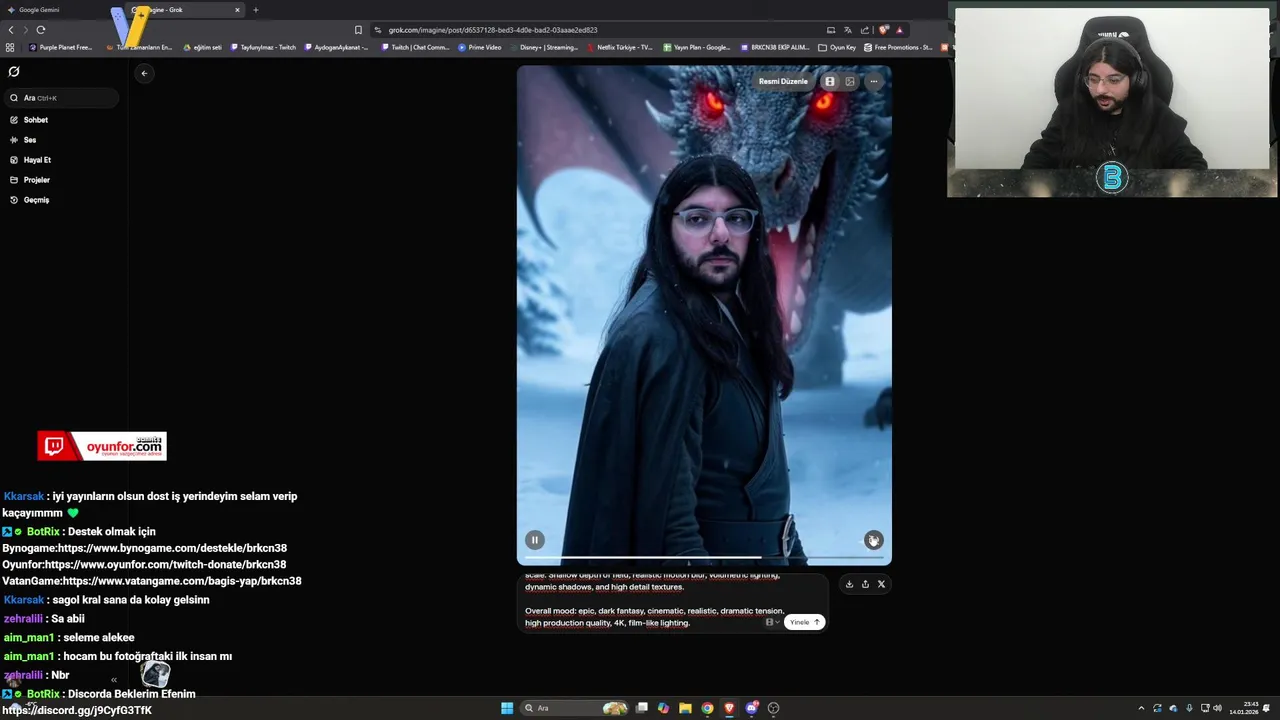Click the oyunfor.com banner
This screenshot has height=720, width=1280.
[x=102, y=446]
